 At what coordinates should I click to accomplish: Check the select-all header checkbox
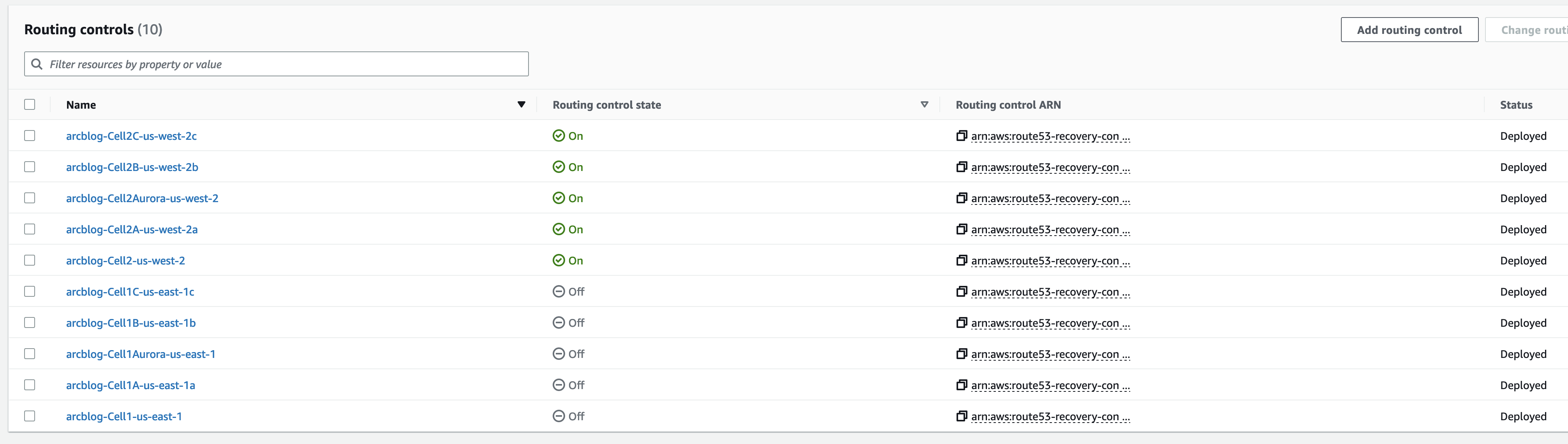(30, 104)
